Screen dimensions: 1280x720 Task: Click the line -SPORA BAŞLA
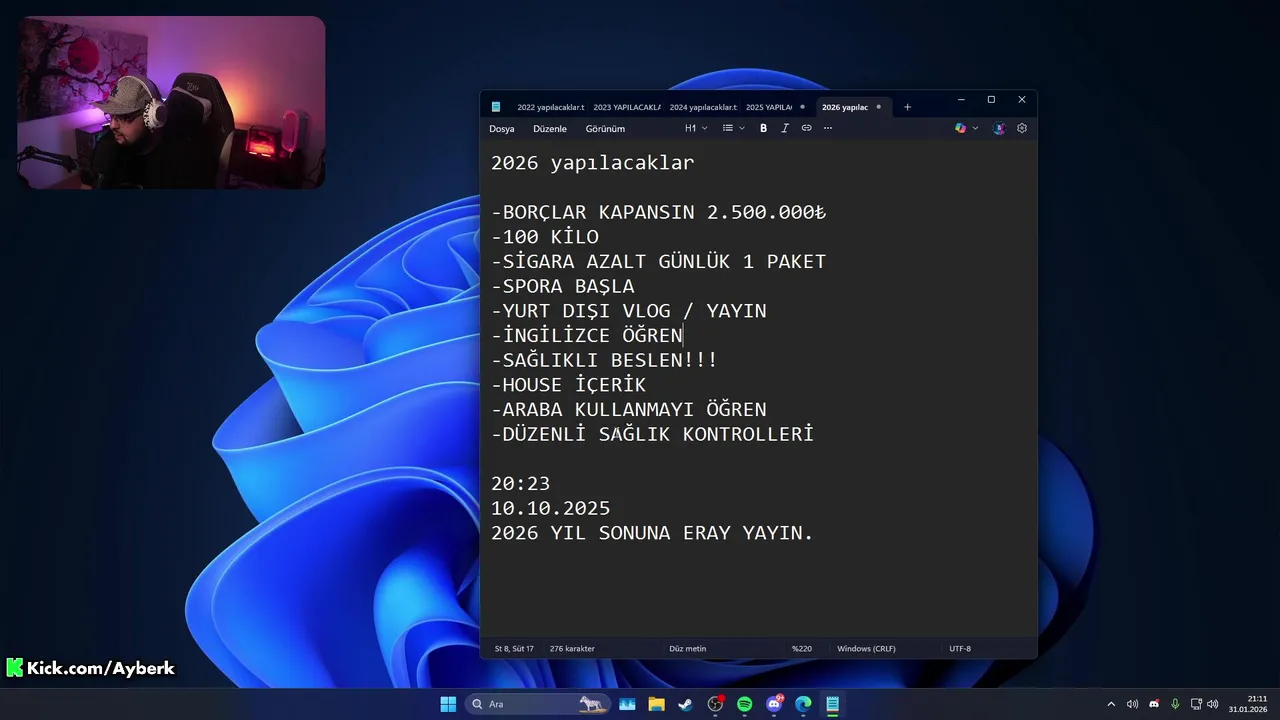[x=562, y=286]
